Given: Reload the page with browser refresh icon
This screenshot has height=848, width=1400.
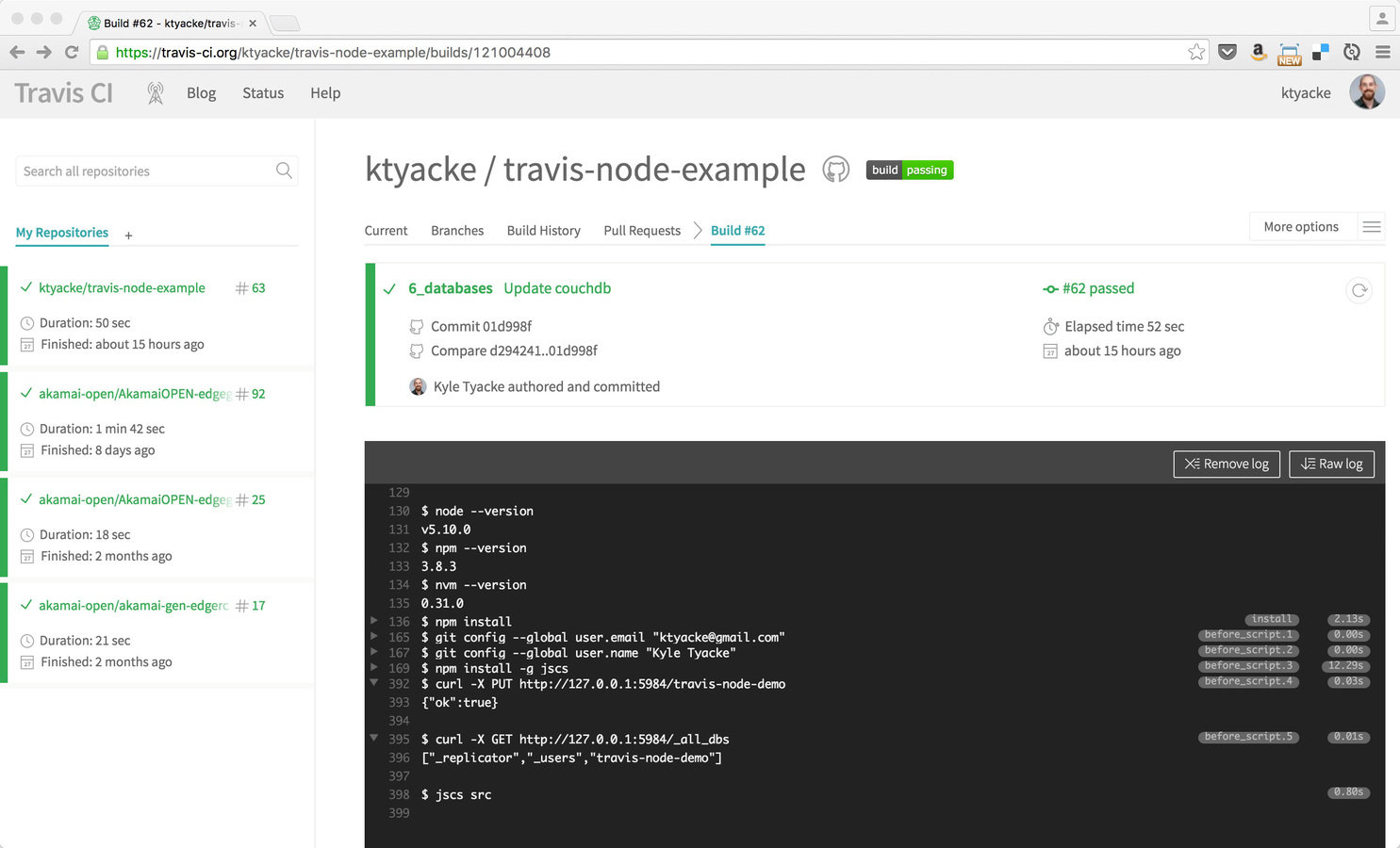Looking at the screenshot, I should point(72,52).
